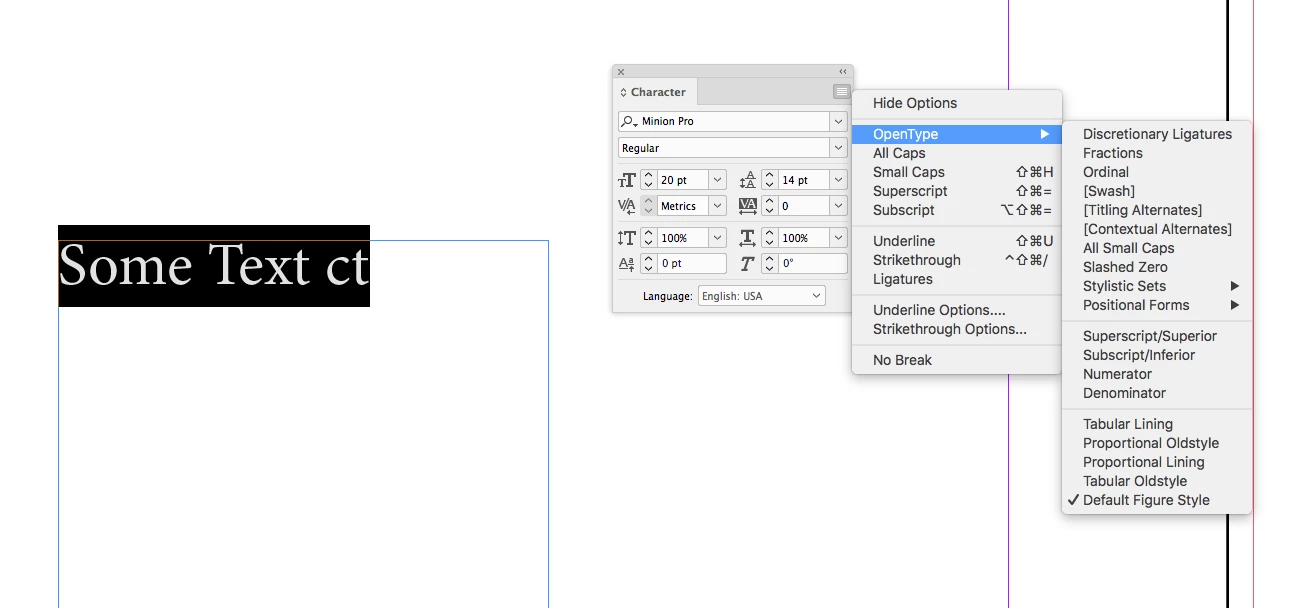Open the tracking dropdown arrow
The image size is (1294, 608).
[x=838, y=206]
